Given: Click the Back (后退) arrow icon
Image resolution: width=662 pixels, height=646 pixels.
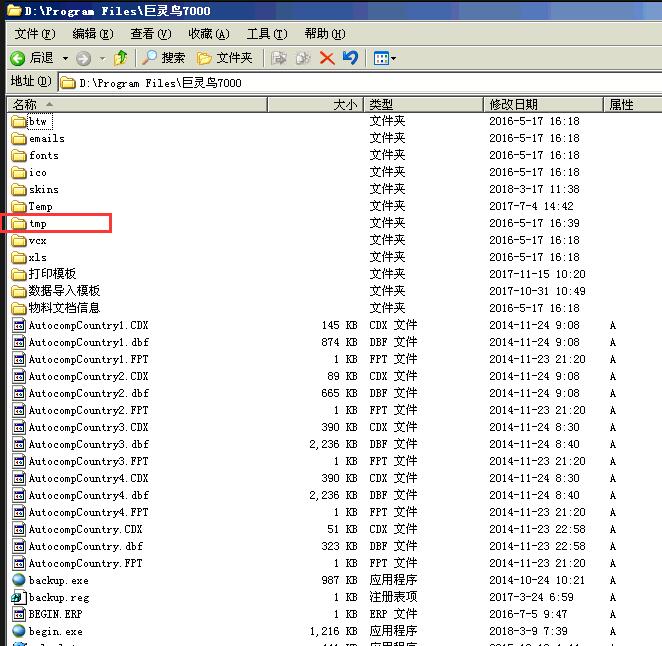Looking at the screenshot, I should click(18, 58).
